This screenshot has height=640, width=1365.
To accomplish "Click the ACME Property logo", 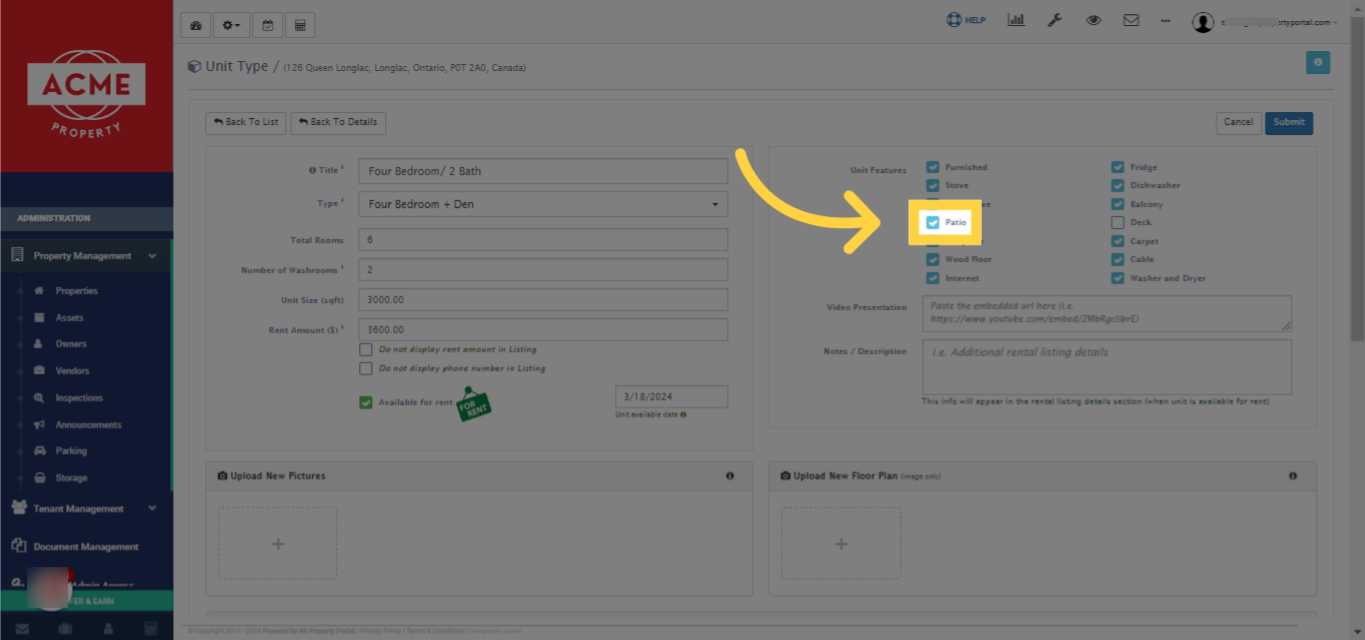I will point(86,95).
